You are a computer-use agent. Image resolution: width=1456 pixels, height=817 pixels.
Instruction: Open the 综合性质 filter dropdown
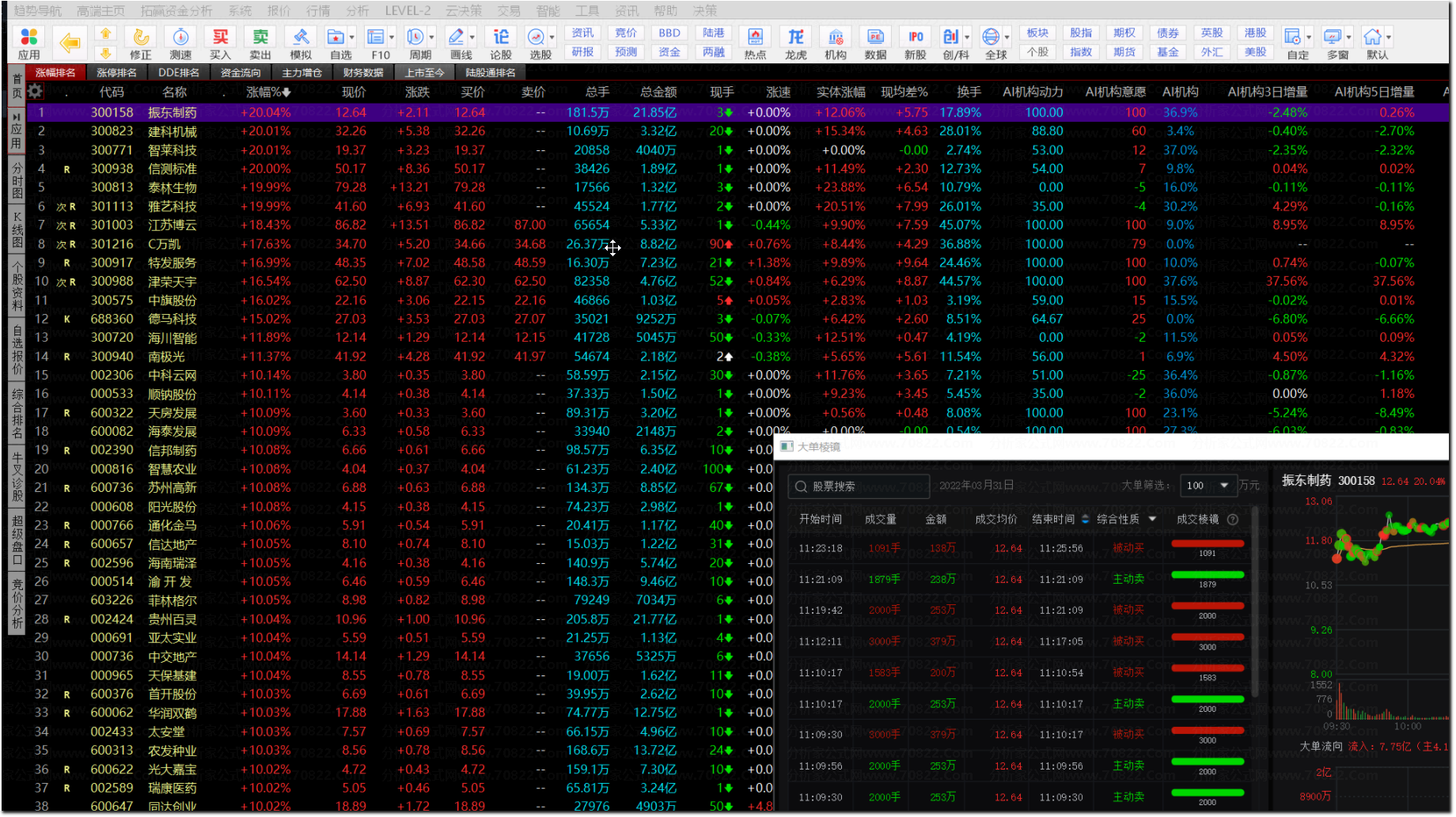tap(1152, 519)
